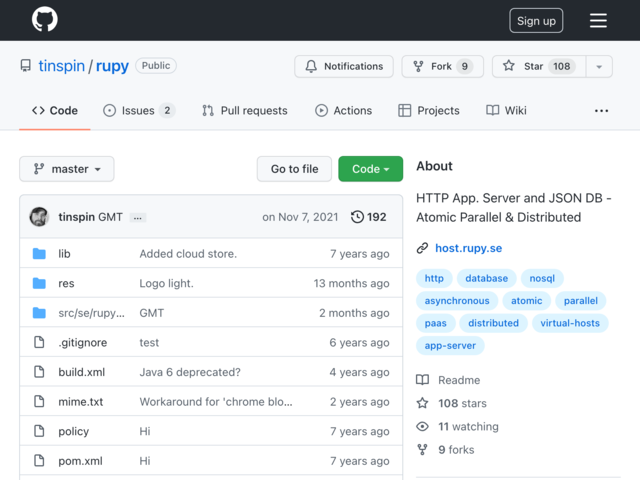Visit the host.rupy.se website link
Screen dimensions: 640x480
[x=469, y=248]
